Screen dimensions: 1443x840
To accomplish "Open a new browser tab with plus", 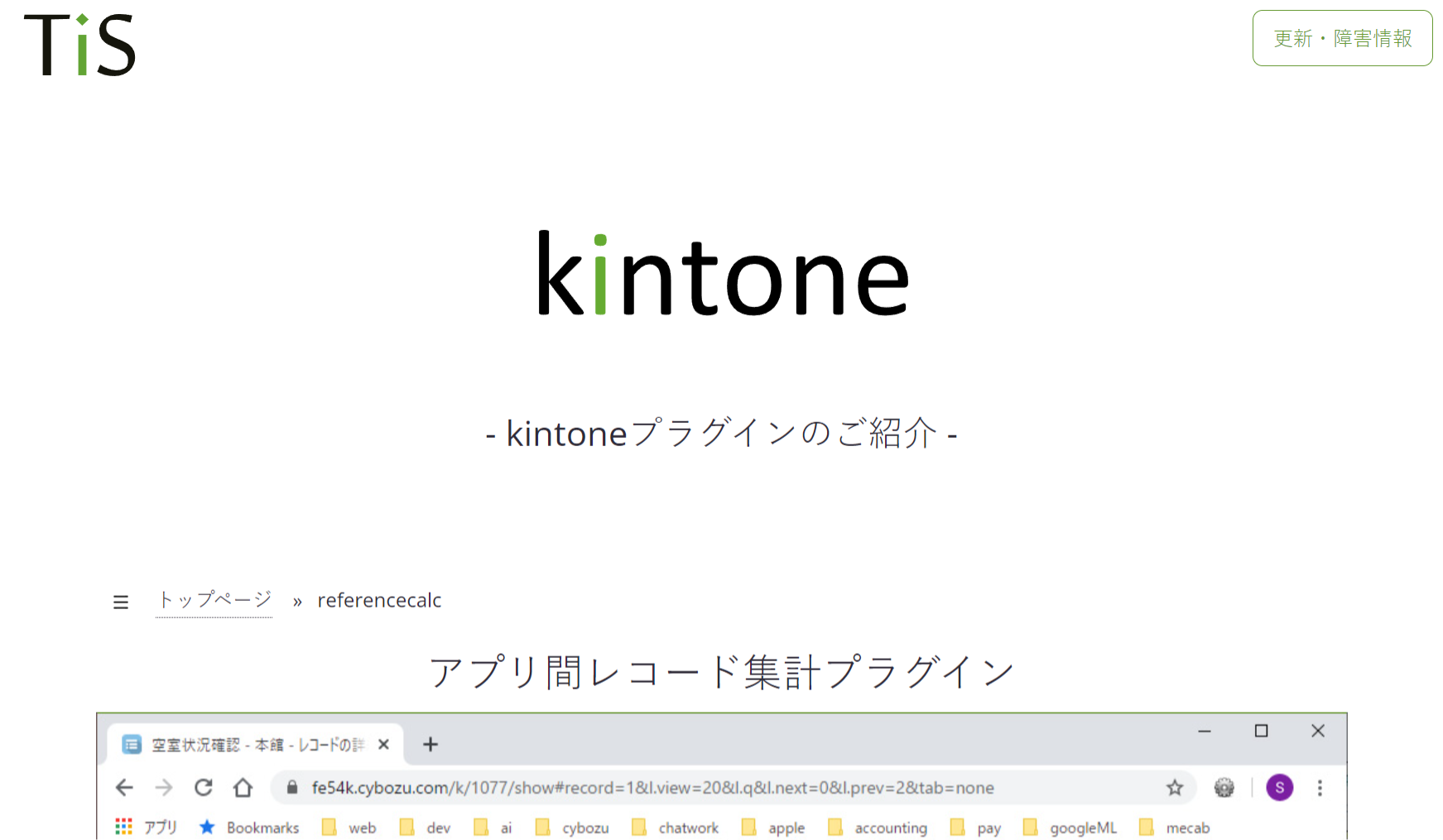I will tap(430, 745).
